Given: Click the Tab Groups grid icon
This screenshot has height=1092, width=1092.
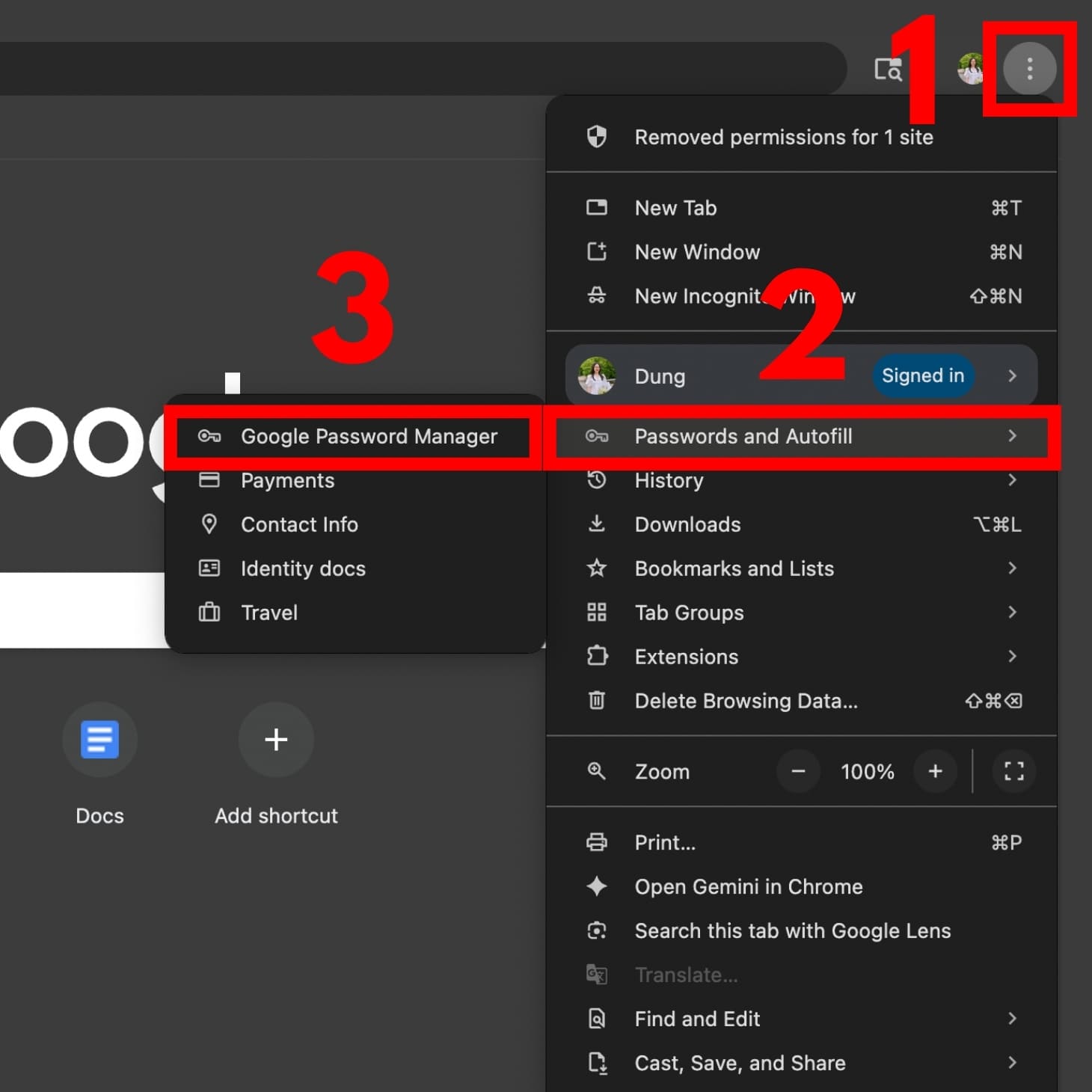Looking at the screenshot, I should click(596, 612).
